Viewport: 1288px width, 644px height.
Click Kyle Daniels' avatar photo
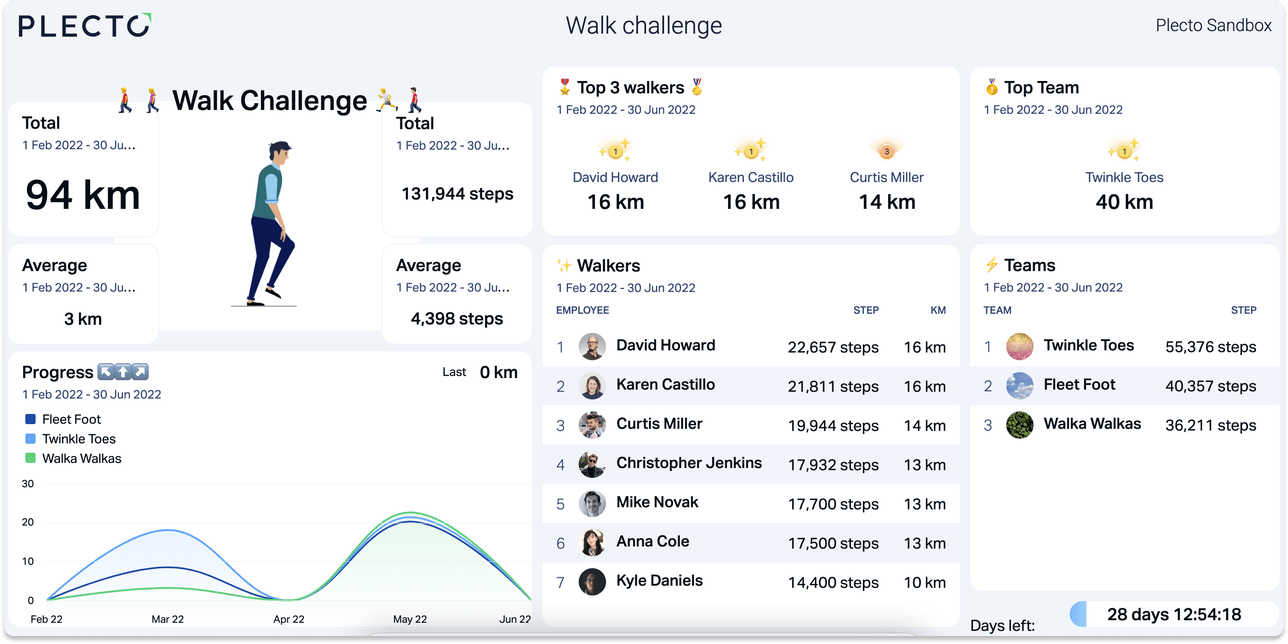[x=592, y=582]
